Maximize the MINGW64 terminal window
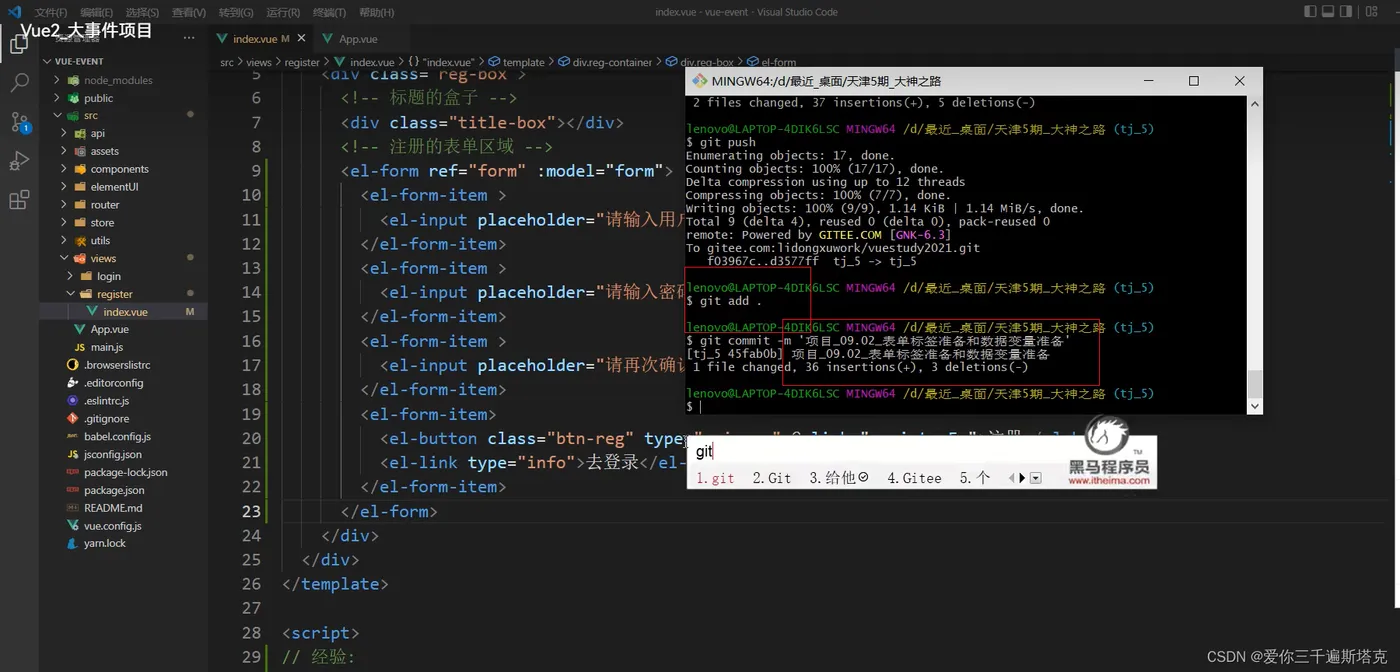The width and height of the screenshot is (1400, 672). pyautogui.click(x=1193, y=81)
